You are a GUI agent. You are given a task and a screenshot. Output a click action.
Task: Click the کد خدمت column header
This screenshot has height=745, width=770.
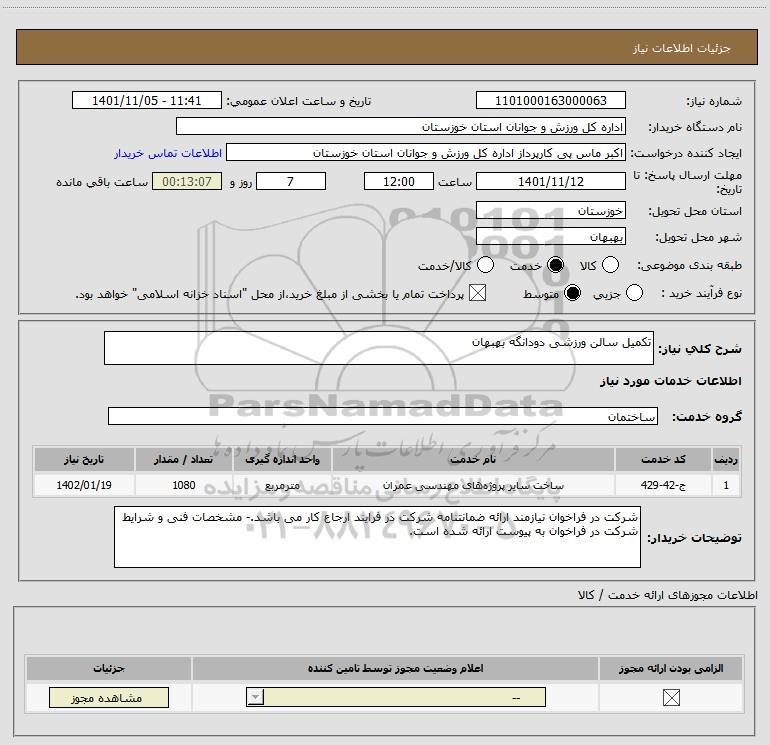pos(663,459)
